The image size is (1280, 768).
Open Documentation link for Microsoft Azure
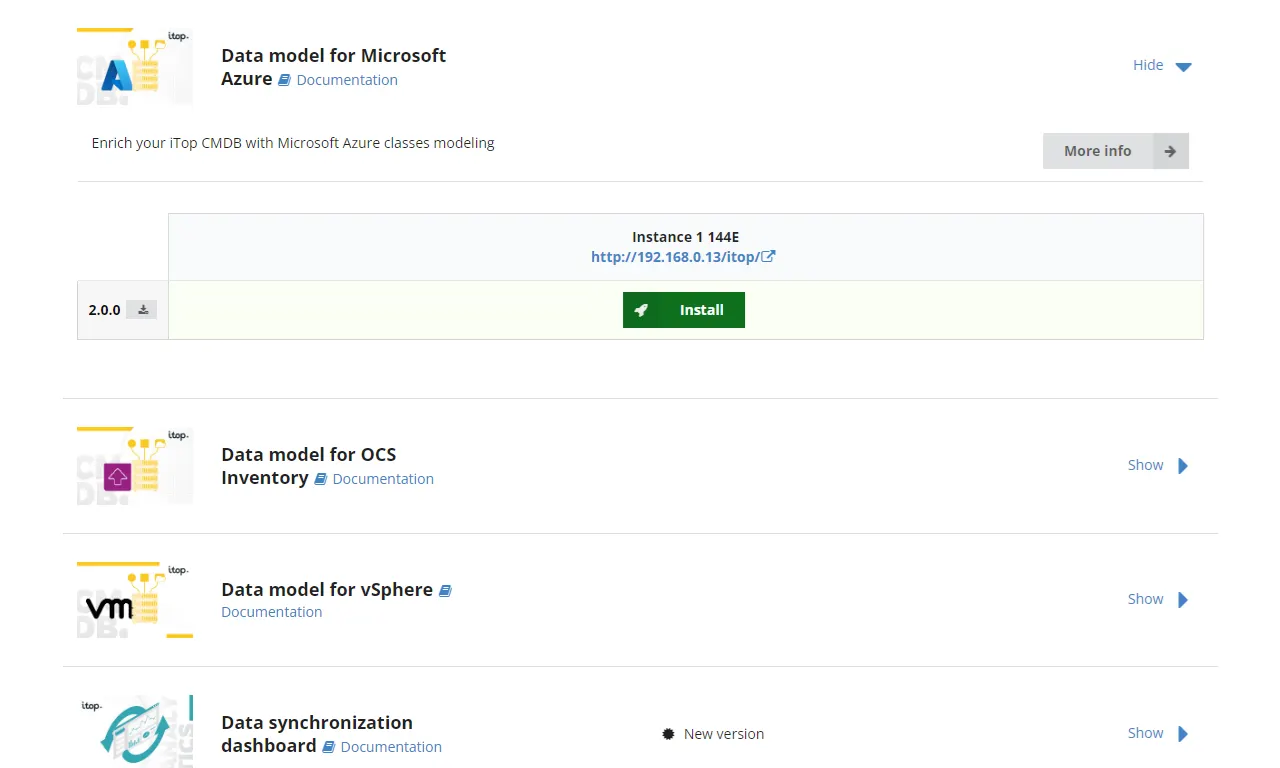click(x=347, y=80)
